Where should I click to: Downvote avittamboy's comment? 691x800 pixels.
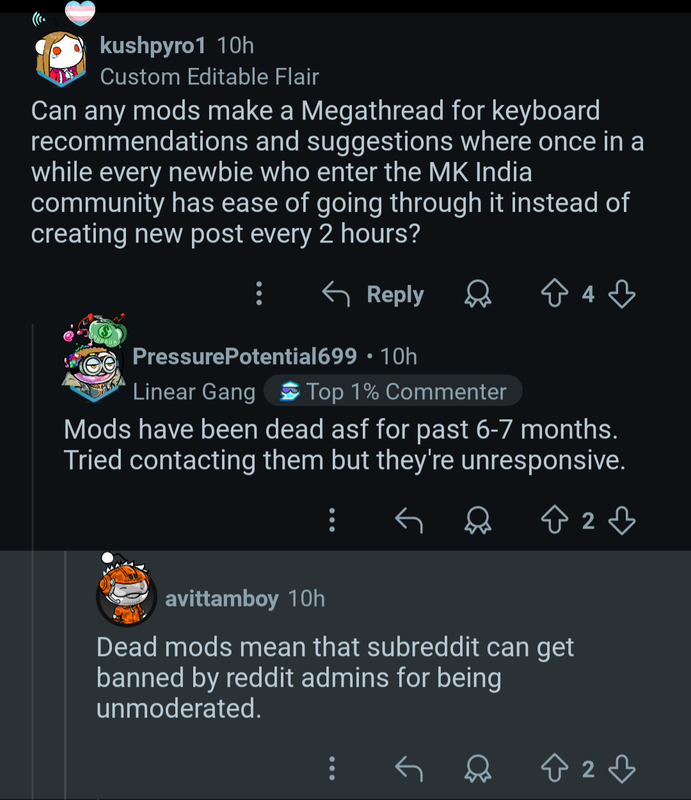(622, 768)
